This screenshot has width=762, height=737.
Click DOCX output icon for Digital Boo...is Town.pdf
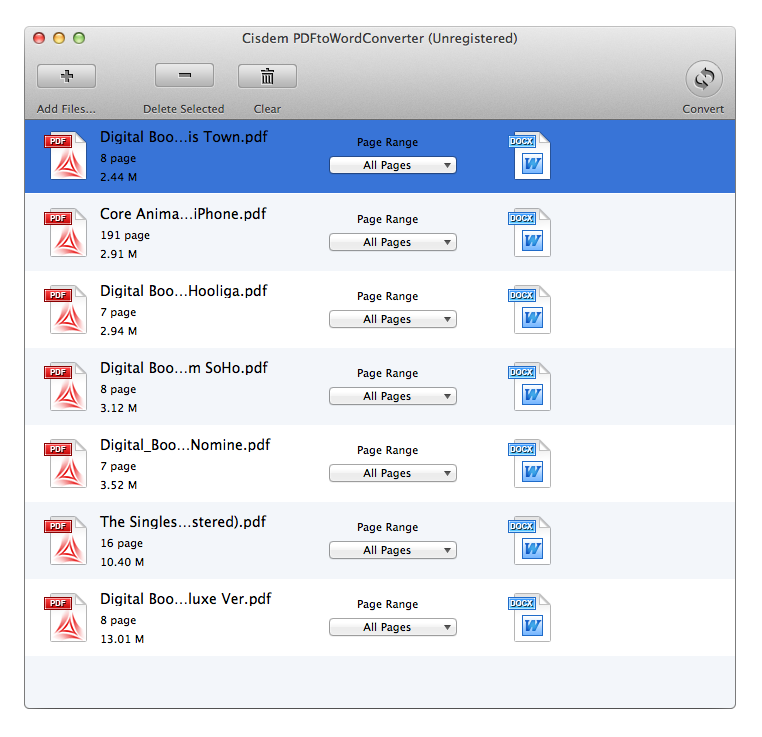[x=529, y=155]
